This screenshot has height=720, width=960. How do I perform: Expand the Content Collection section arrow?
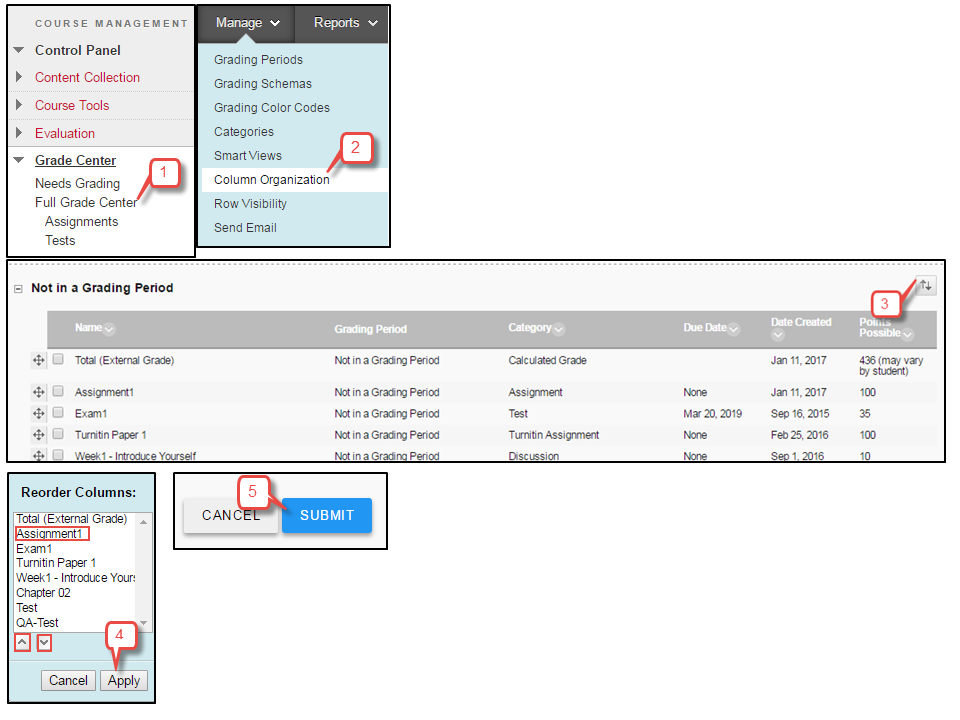pyautogui.click(x=19, y=77)
